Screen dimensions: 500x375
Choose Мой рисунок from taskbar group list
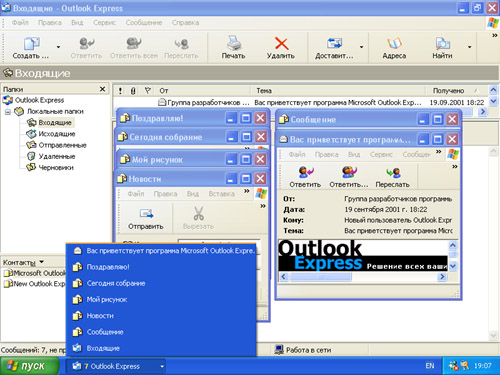point(161,300)
